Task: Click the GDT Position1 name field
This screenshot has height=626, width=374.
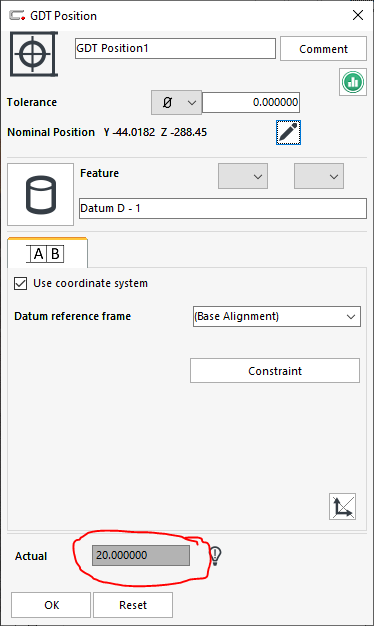Action: tap(175, 48)
